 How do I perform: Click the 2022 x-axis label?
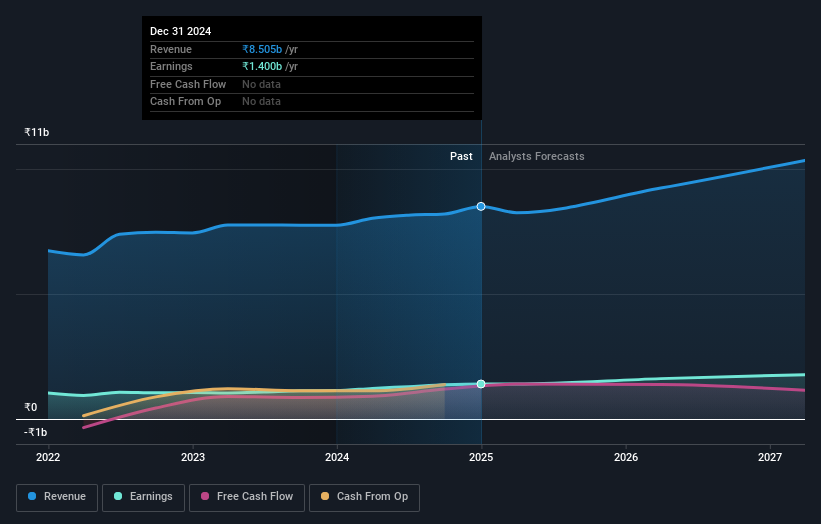point(48,458)
